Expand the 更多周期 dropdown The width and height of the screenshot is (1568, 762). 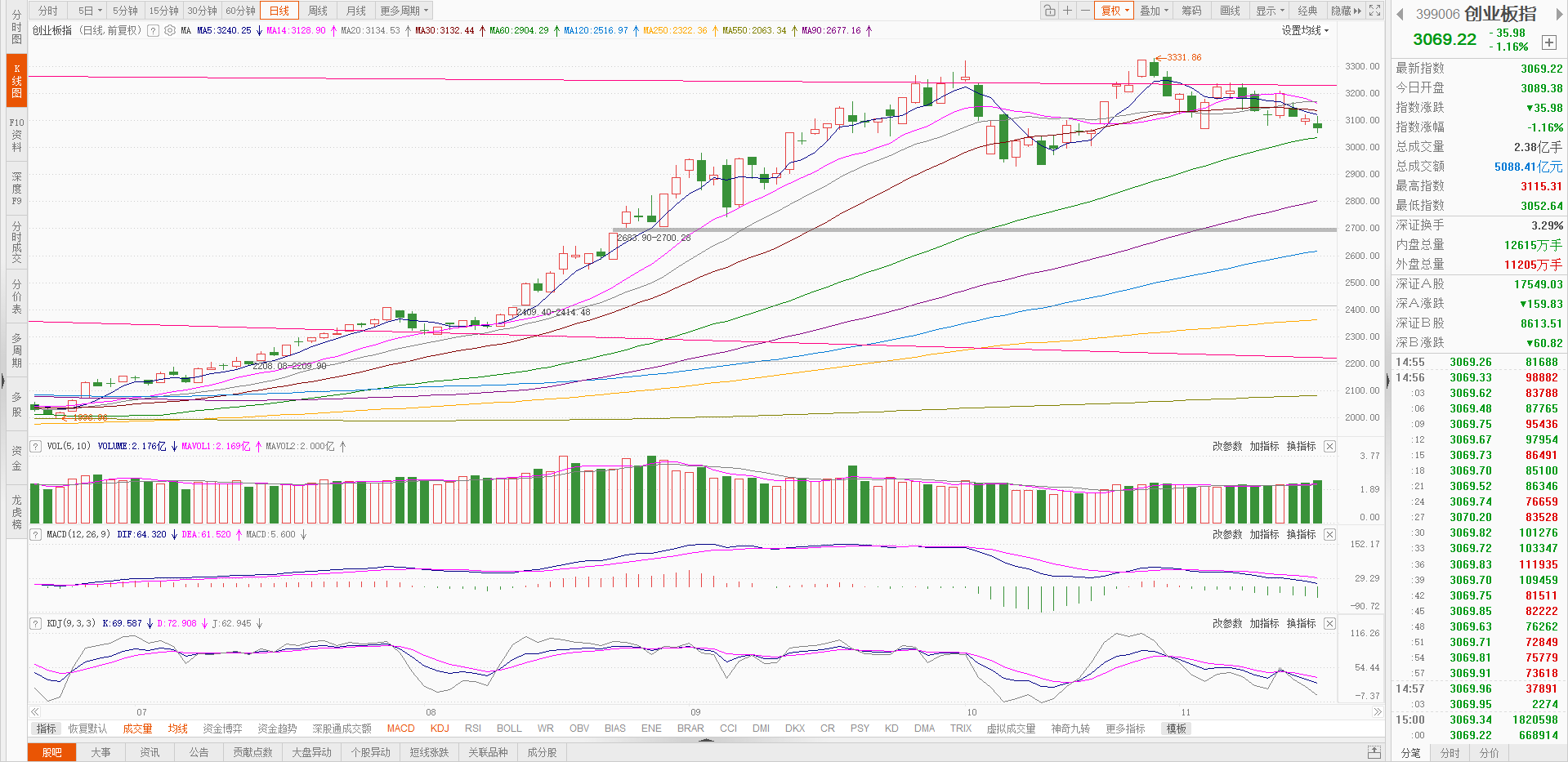pyautogui.click(x=404, y=11)
